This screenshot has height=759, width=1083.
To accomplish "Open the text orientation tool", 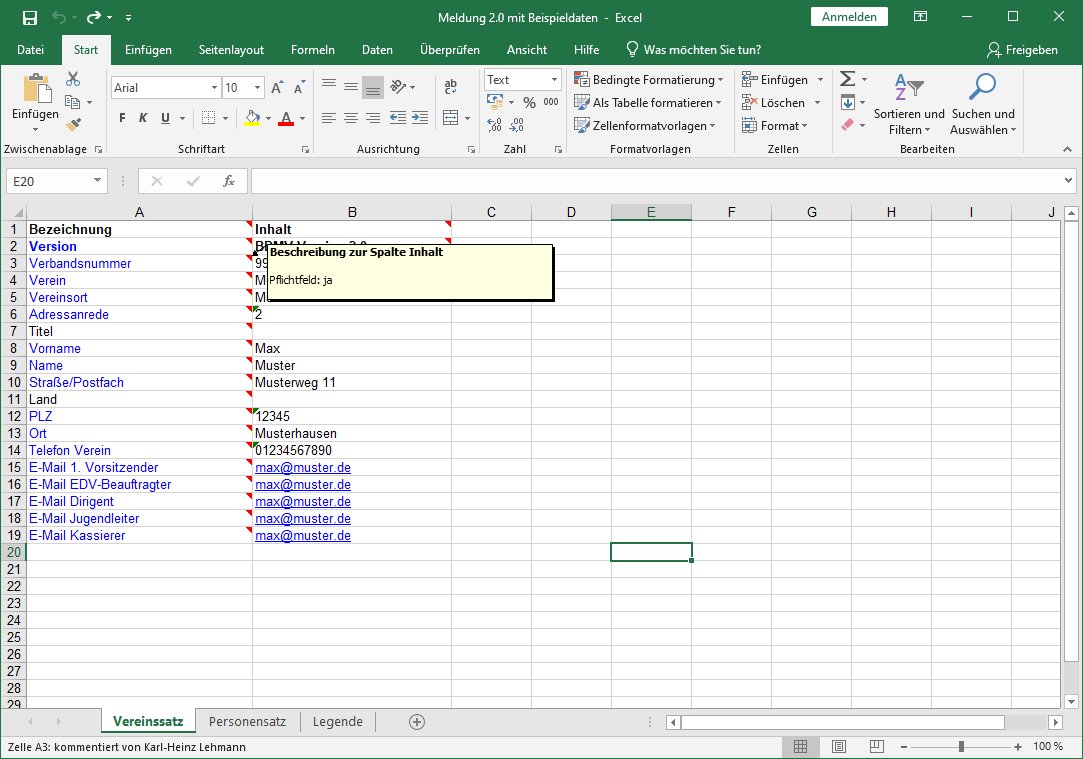I will (x=399, y=86).
